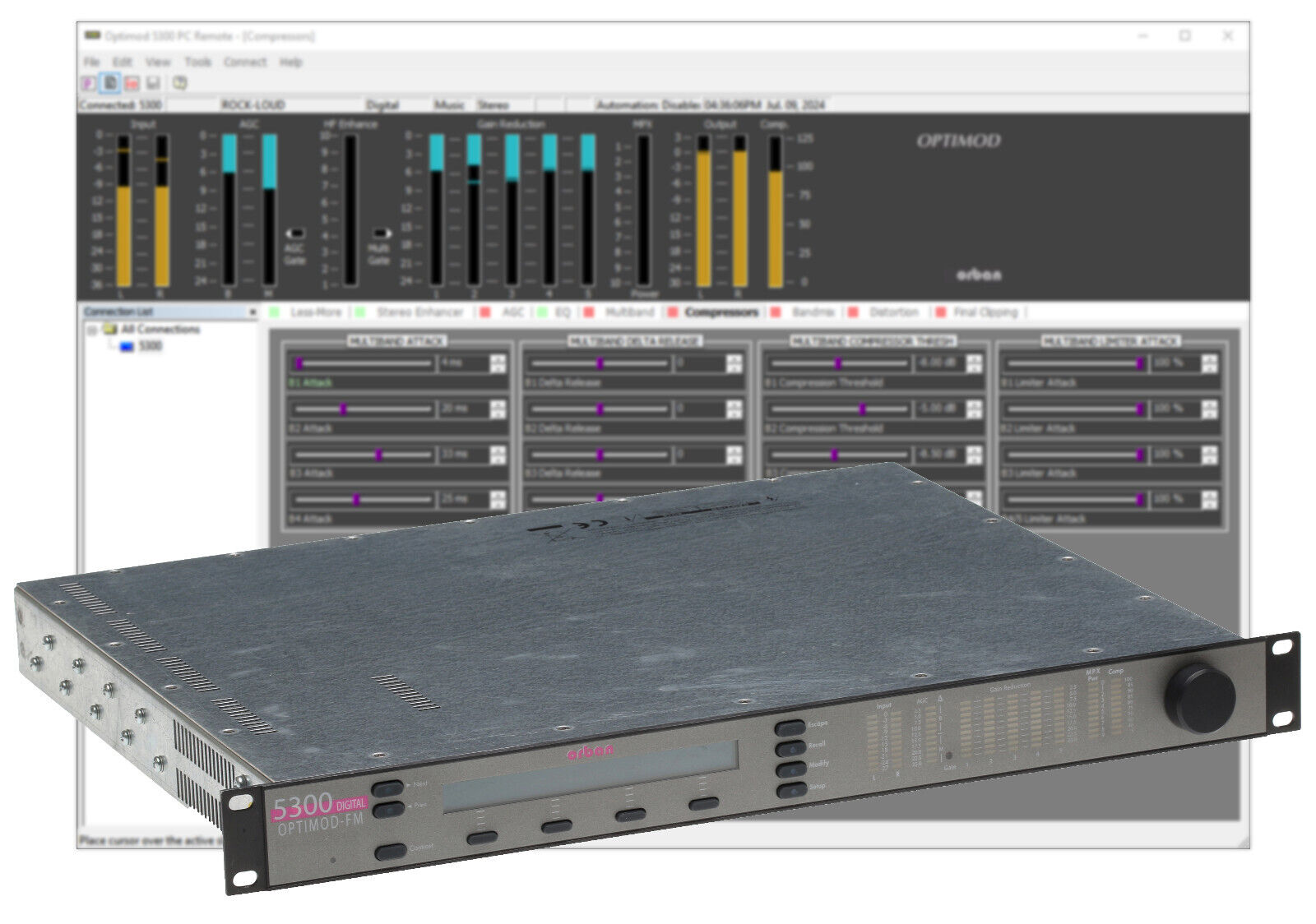This screenshot has width=1316, height=924.
Task: Close the Connection List panel
Action: click(253, 312)
